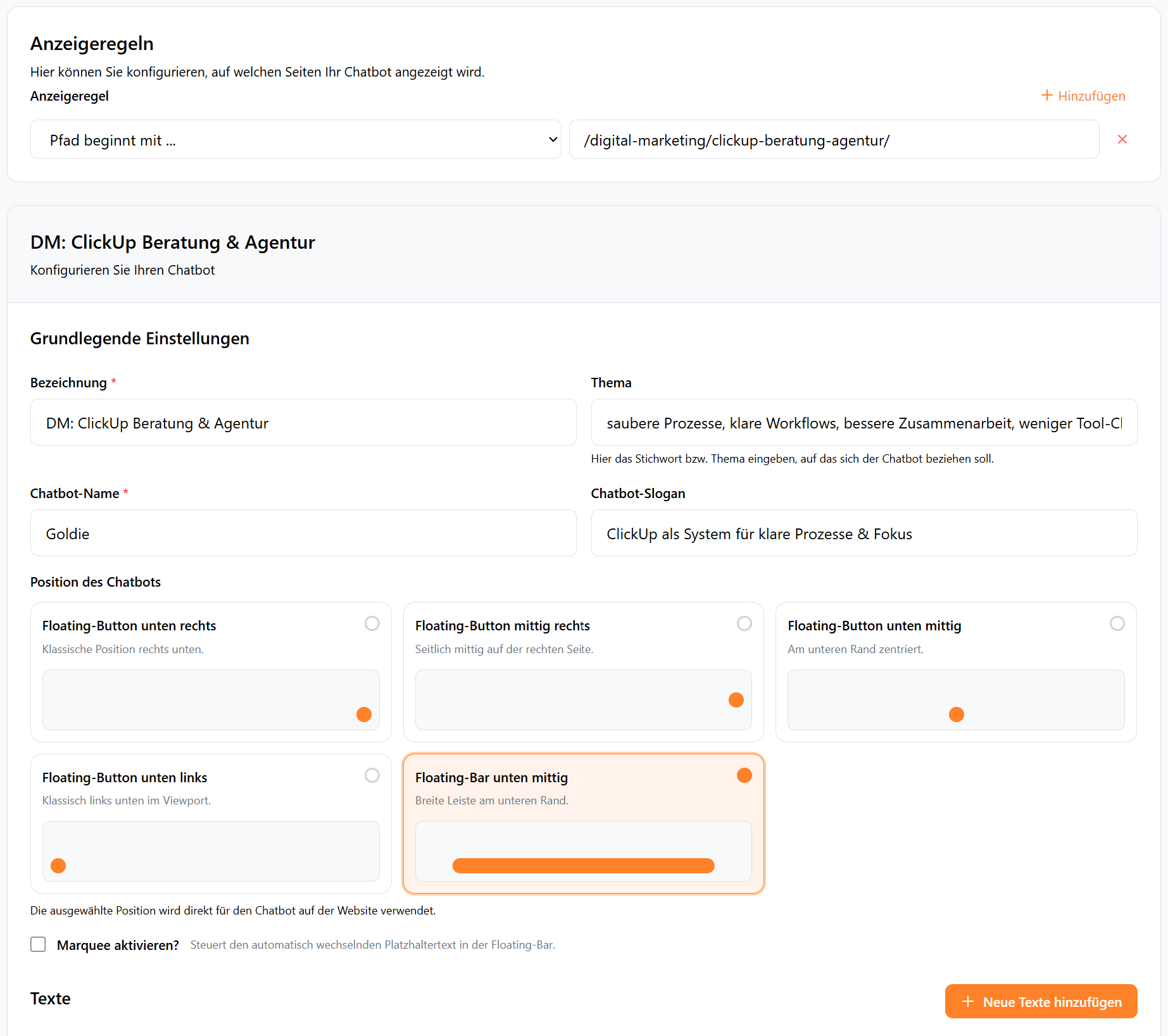Click the 'Marquee aktivieren?' label text

click(118, 945)
